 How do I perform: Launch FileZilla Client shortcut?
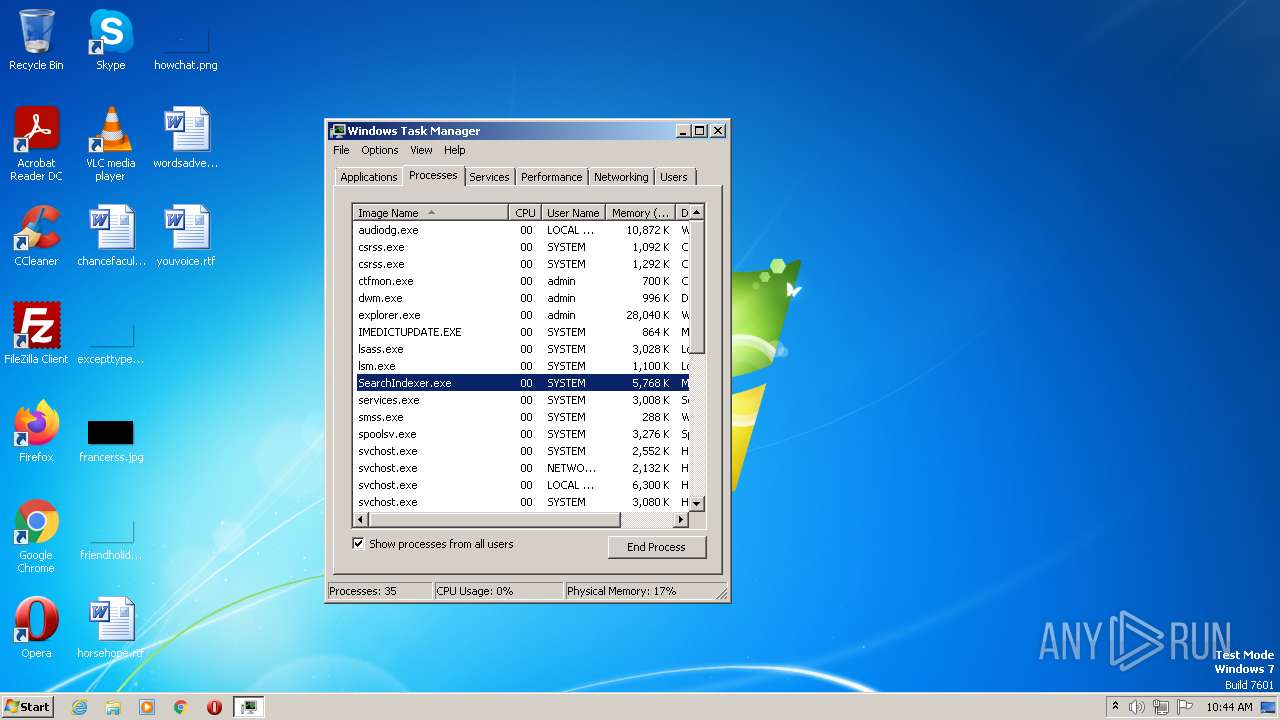click(x=36, y=333)
